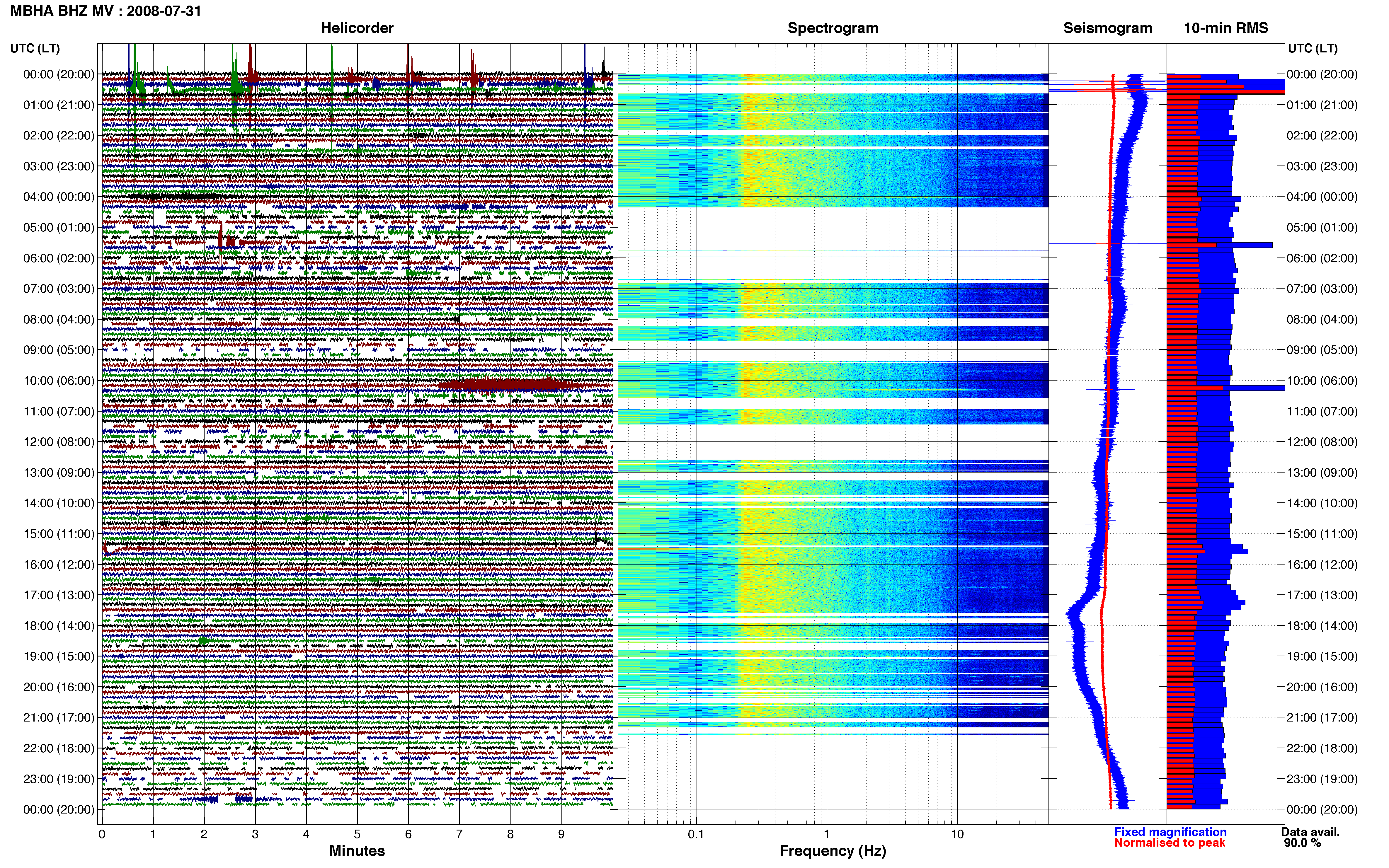Click the 90.0 % availability value
The height and width of the screenshot is (868, 1389).
(x=1303, y=843)
